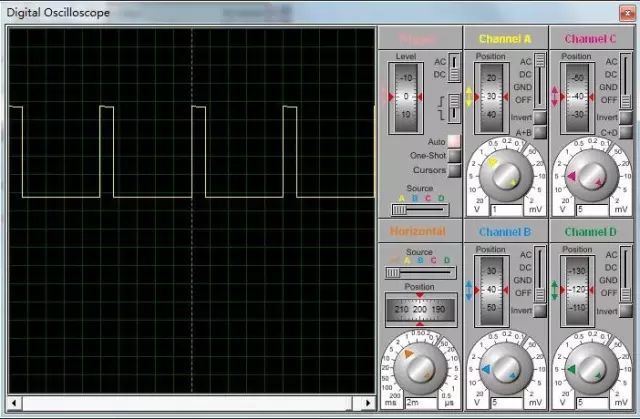640x419 pixels.
Task: Click the Channel A yellow position arrow
Action: point(468,97)
